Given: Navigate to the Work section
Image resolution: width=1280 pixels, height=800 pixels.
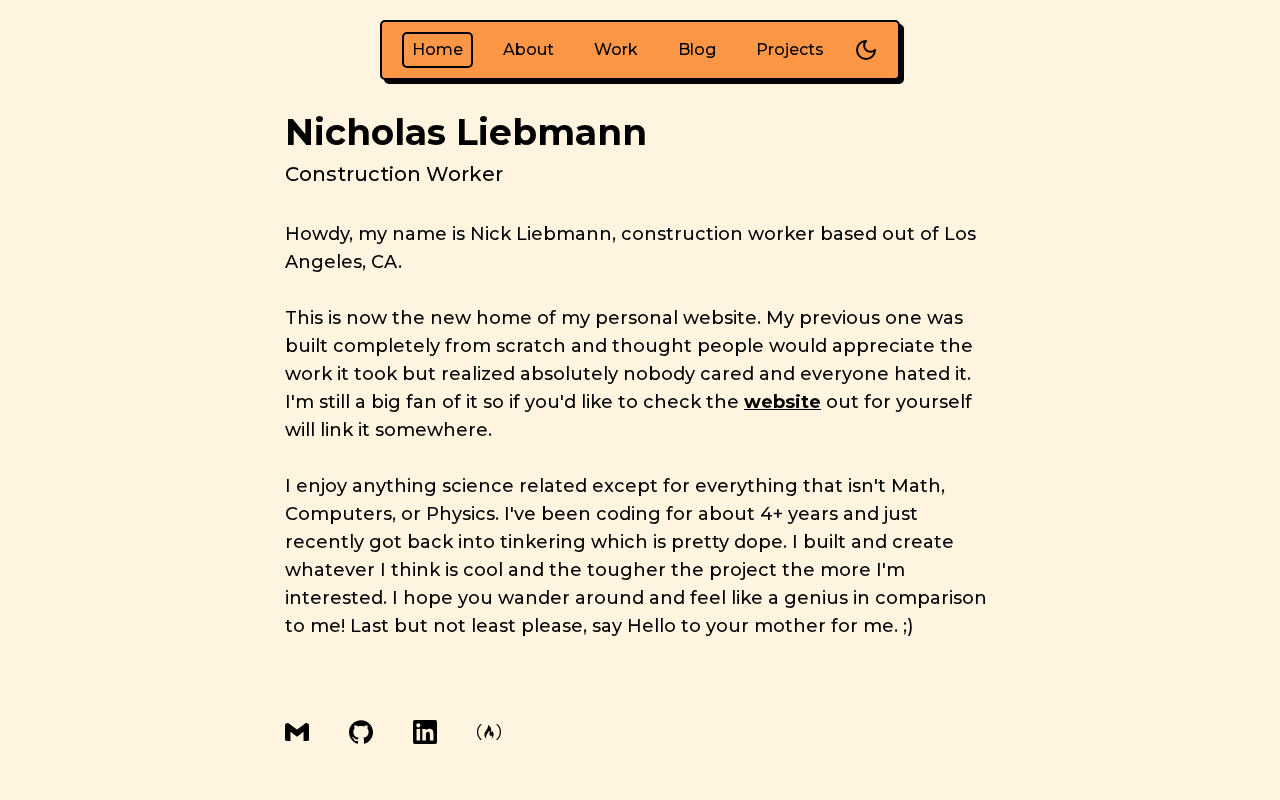Looking at the screenshot, I should click(x=616, y=50).
